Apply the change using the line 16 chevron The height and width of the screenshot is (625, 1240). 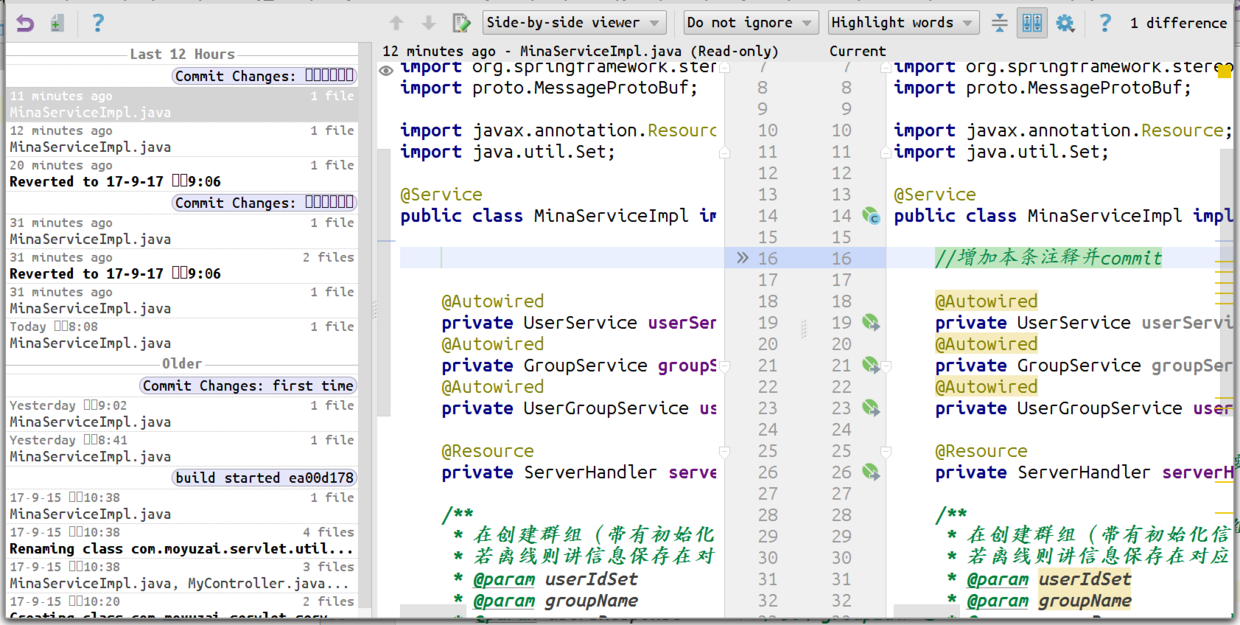tap(741, 258)
